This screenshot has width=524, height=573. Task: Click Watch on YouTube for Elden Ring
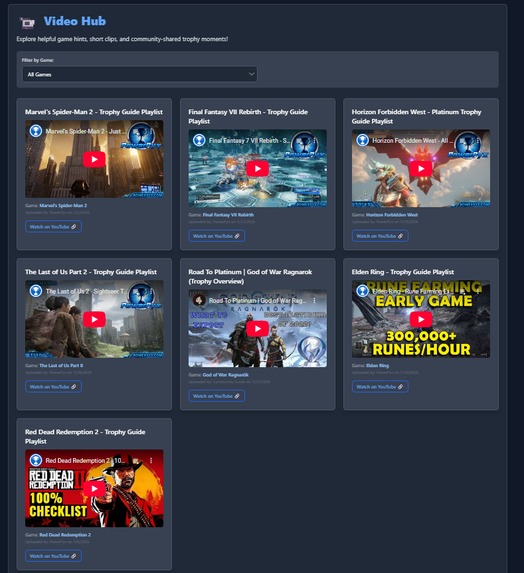[x=380, y=387]
